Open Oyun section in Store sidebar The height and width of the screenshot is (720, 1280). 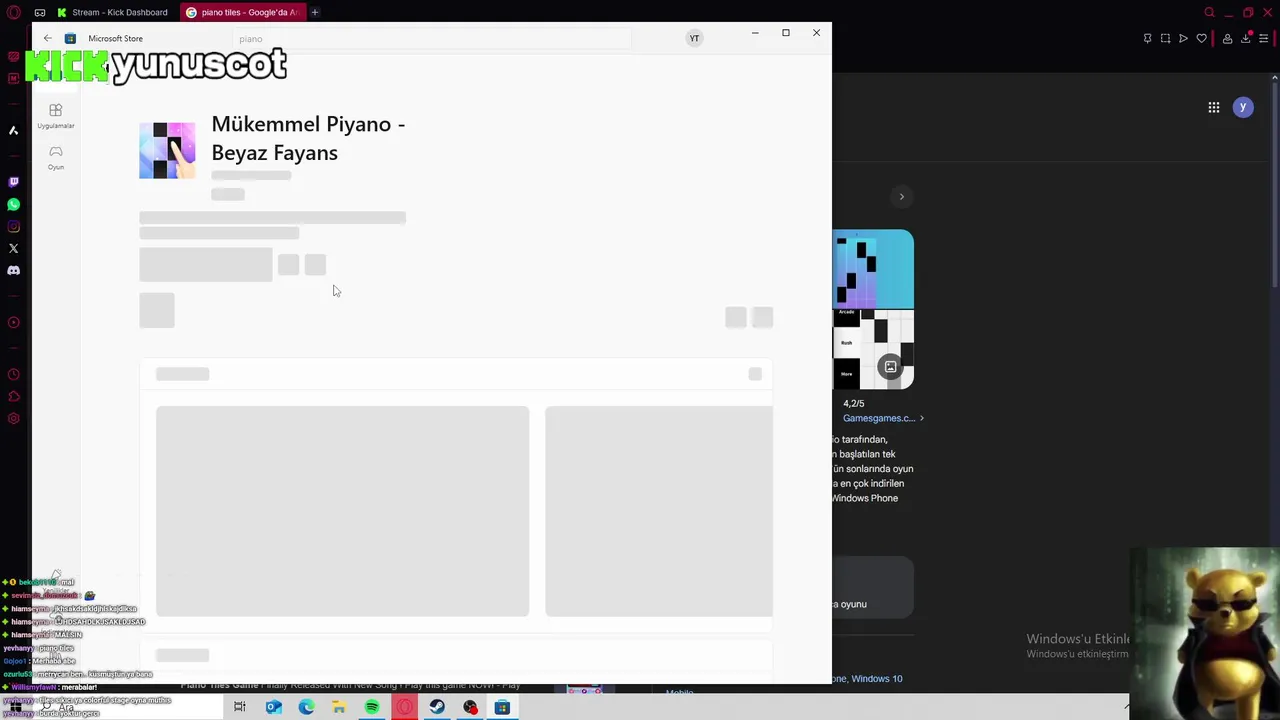pos(56,157)
